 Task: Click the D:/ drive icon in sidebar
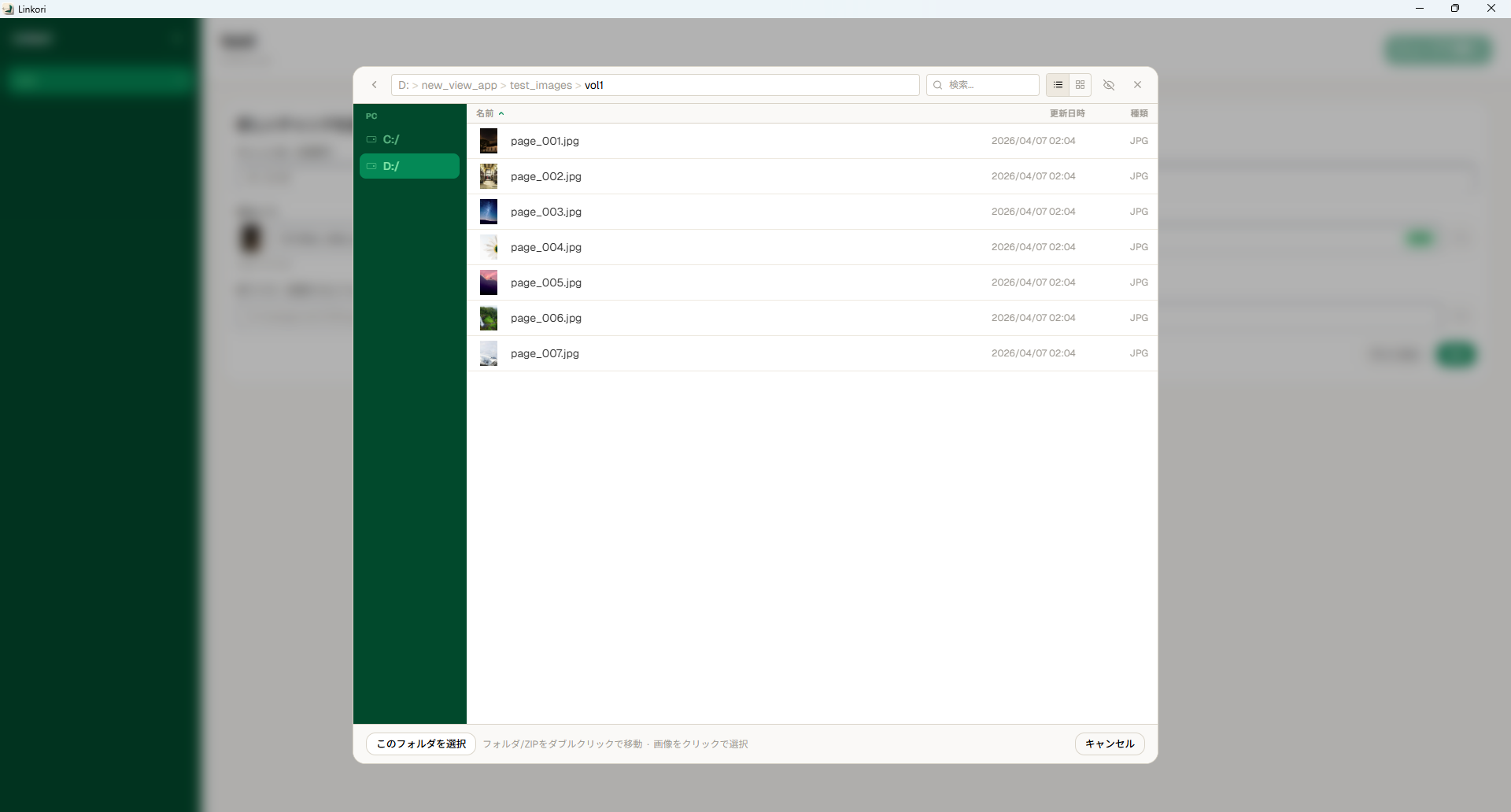coord(371,166)
